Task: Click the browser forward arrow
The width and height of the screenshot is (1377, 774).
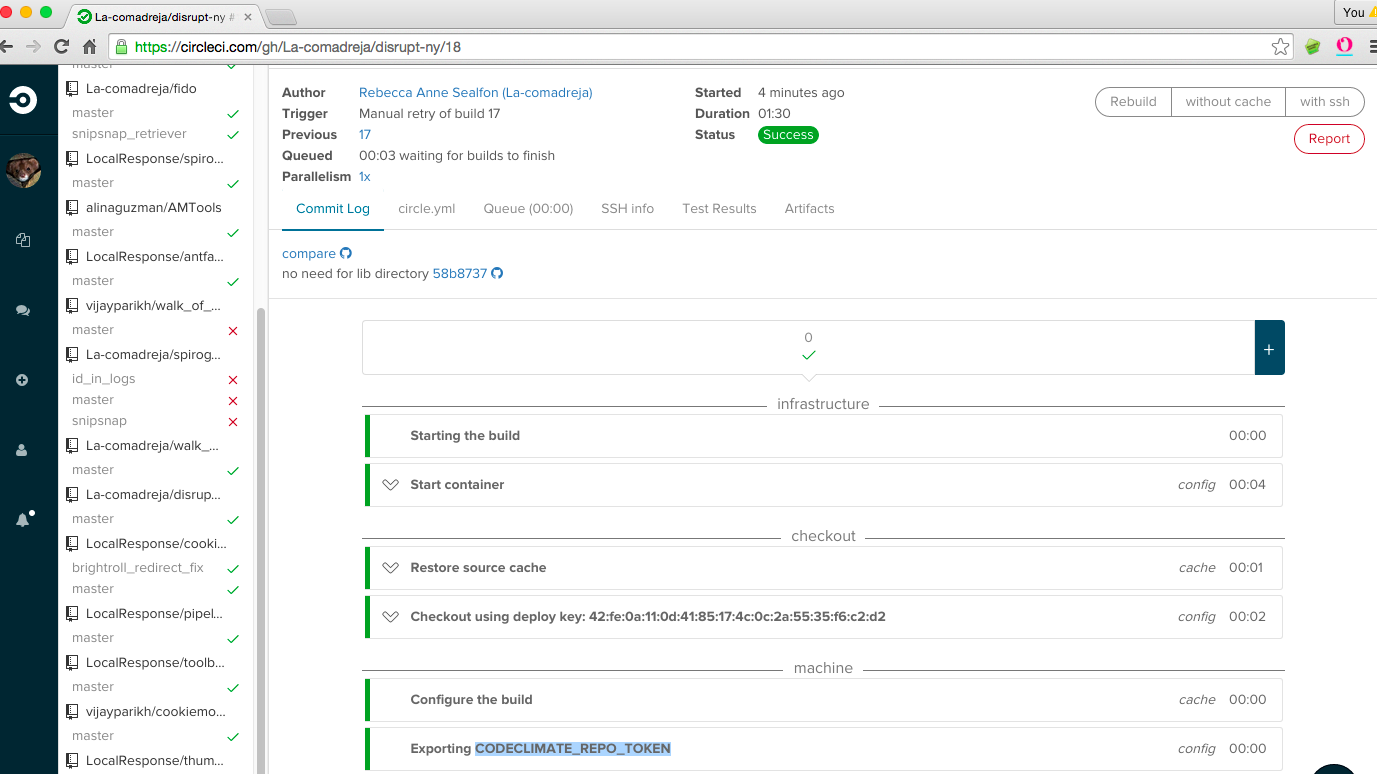Action: (34, 46)
